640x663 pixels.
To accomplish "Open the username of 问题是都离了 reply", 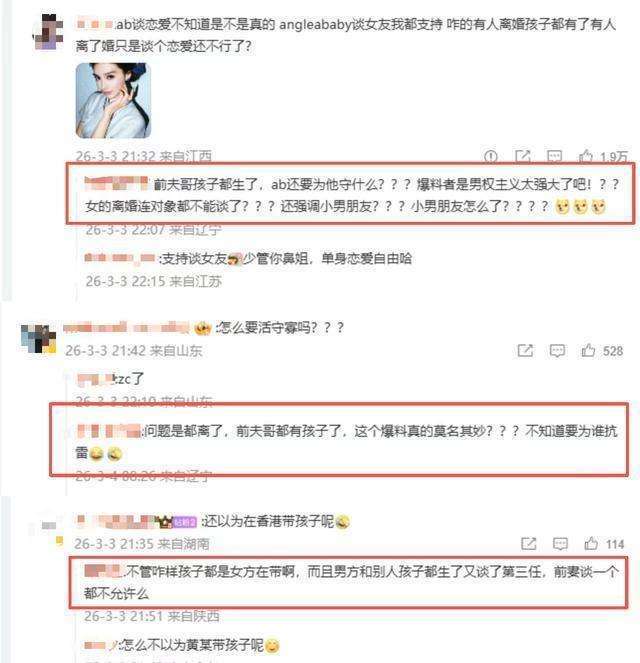I will [109, 431].
